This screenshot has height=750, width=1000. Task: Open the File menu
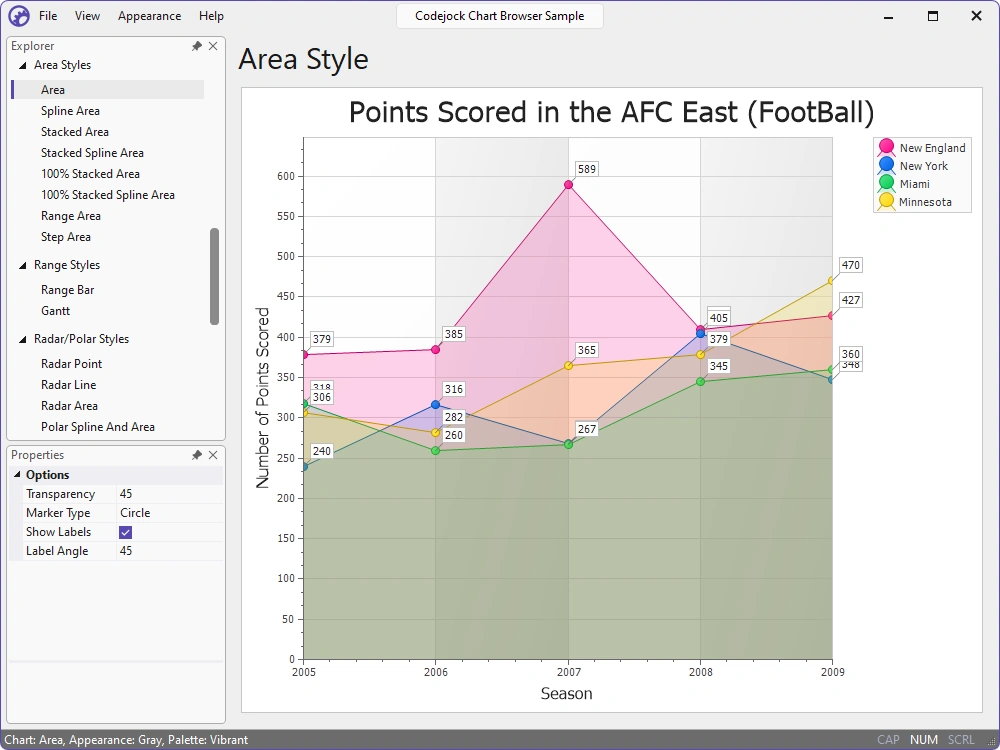tap(48, 16)
